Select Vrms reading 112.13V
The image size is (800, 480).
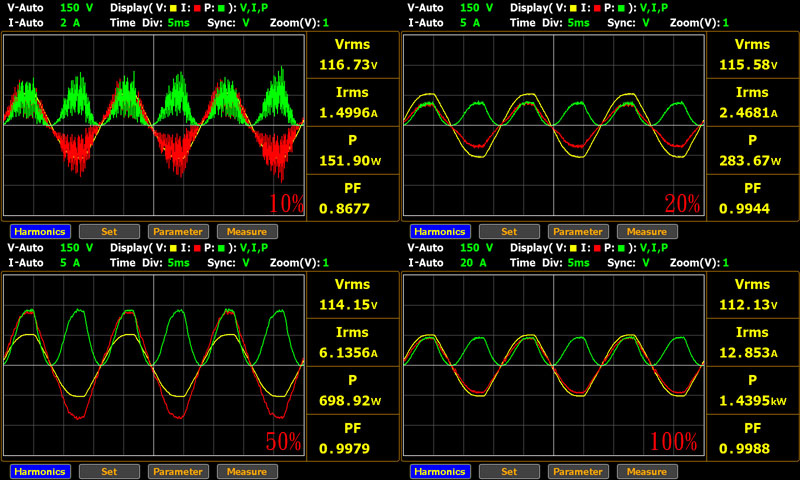tap(748, 305)
